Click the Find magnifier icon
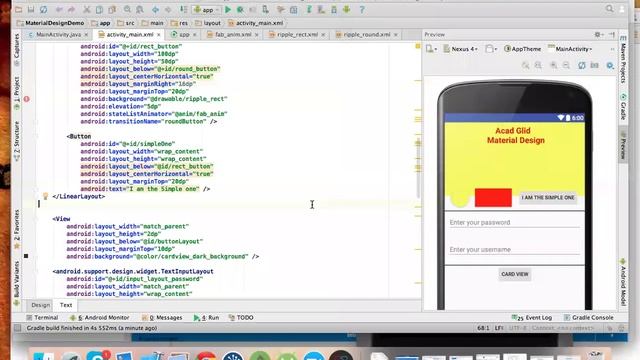640x360 pixels. [x=127, y=9]
